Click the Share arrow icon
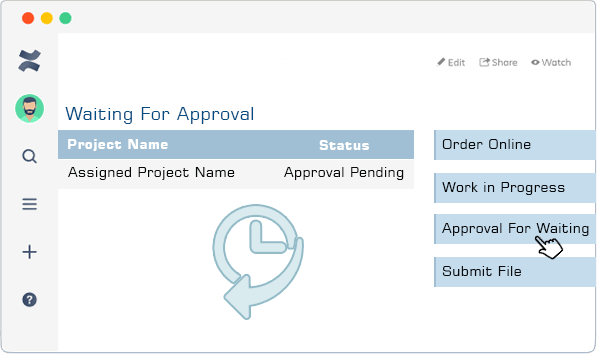597x364 pixels. click(484, 62)
